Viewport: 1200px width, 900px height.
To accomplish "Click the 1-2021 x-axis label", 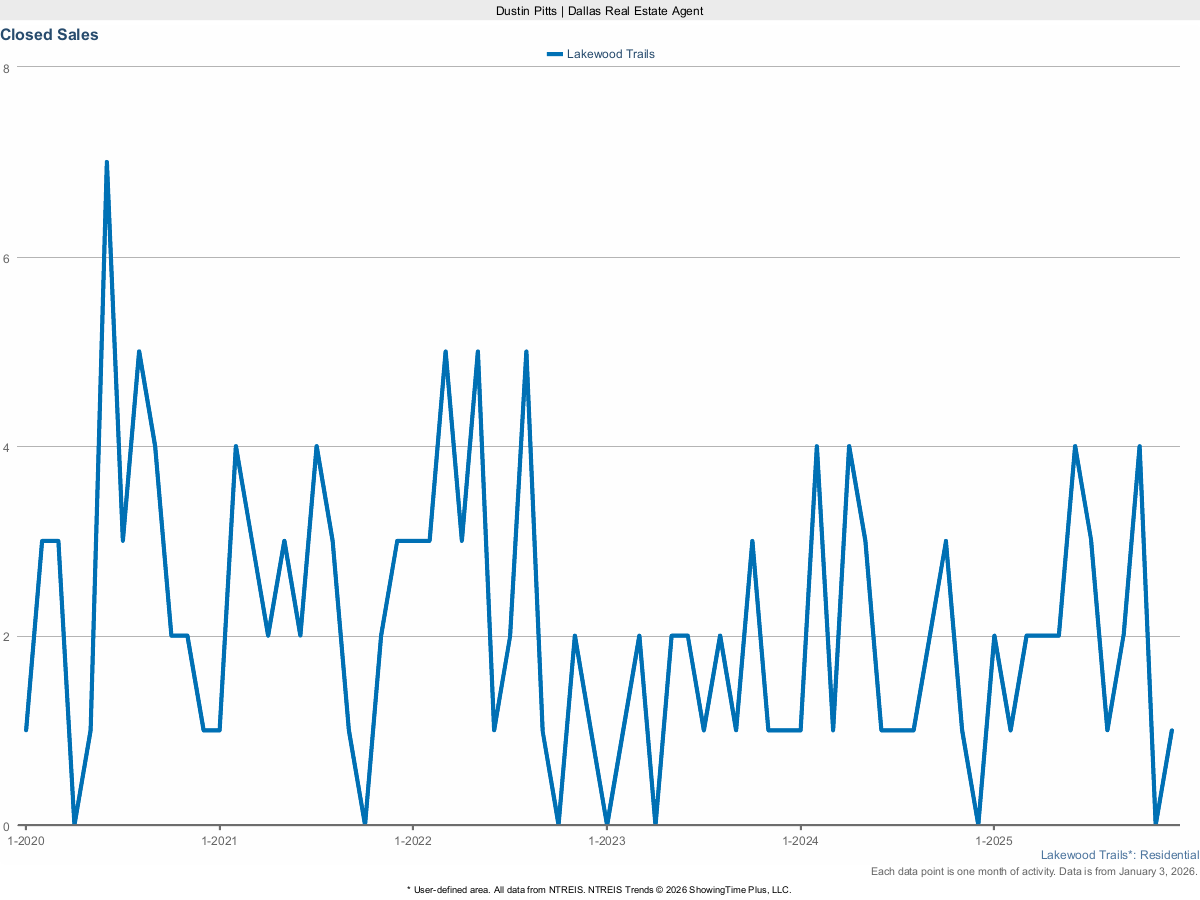I will coord(219,840).
